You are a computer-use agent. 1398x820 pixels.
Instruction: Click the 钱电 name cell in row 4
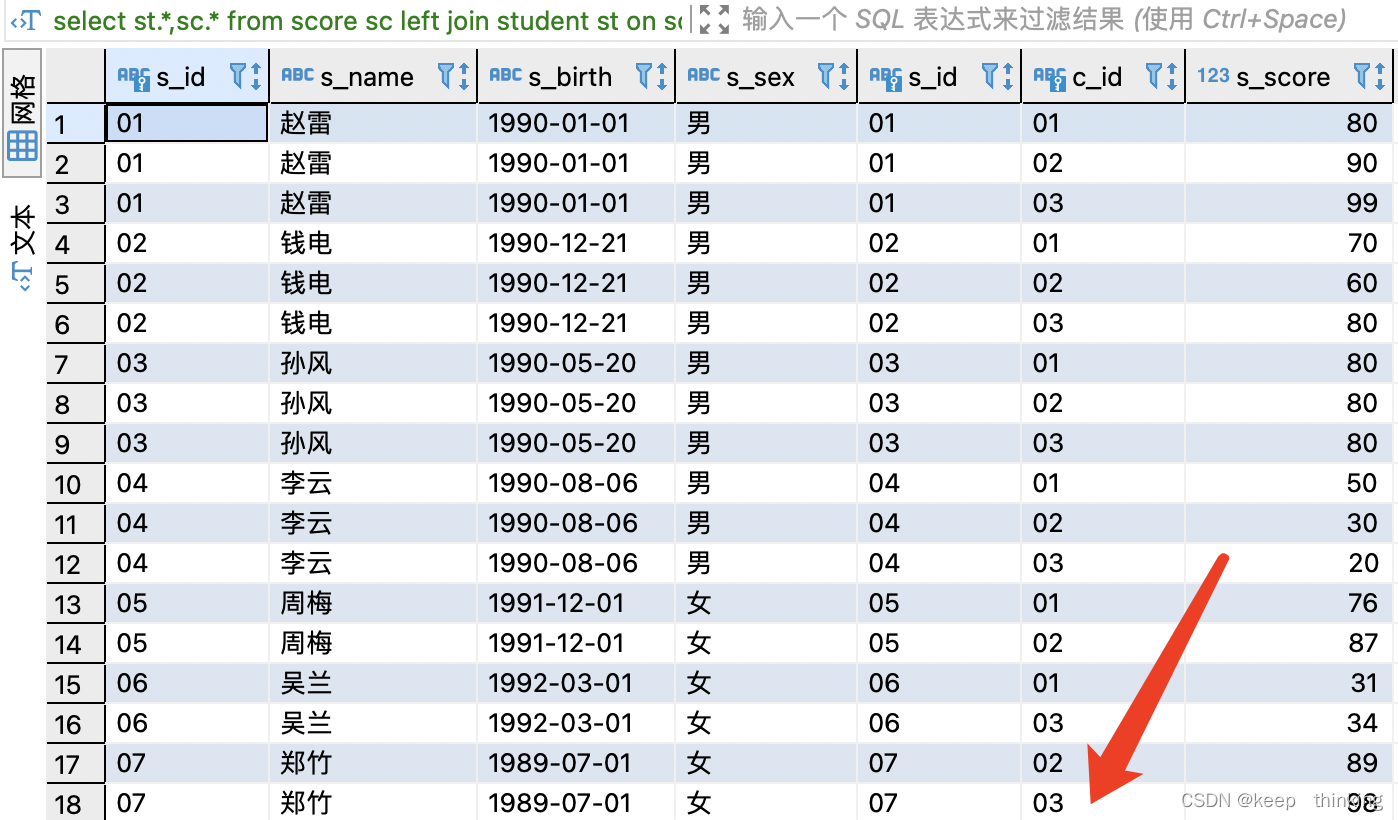tap(374, 243)
